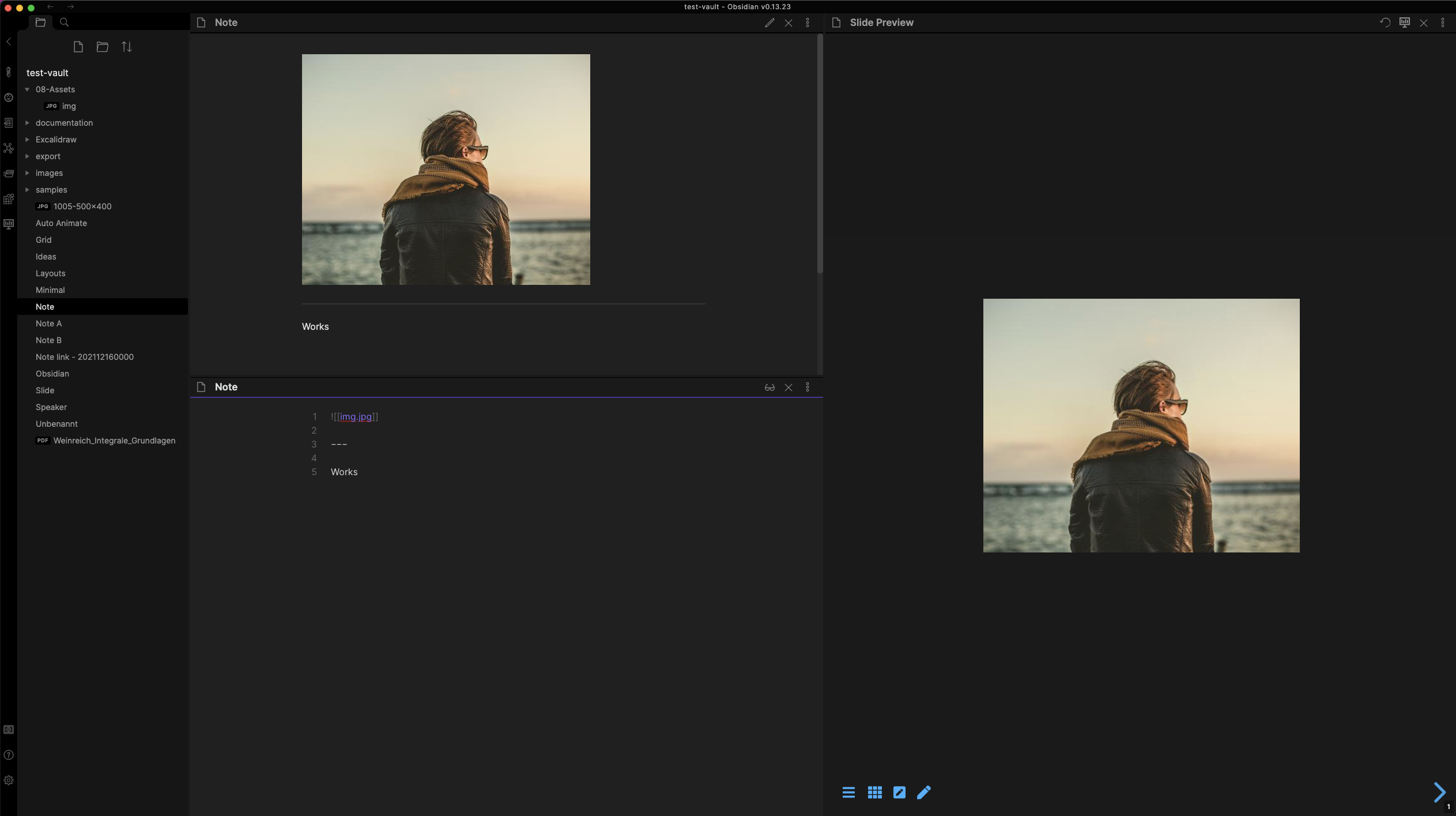Select the pencil annotation tool below the slide

[923, 792]
